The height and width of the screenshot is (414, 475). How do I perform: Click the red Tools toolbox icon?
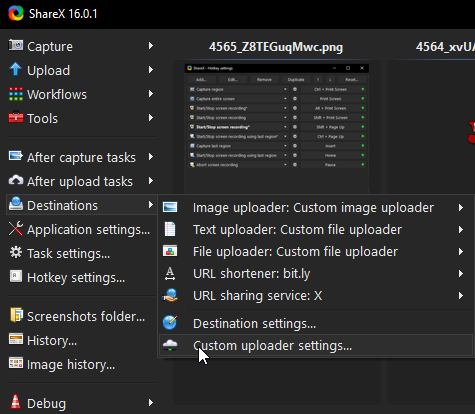point(16,117)
